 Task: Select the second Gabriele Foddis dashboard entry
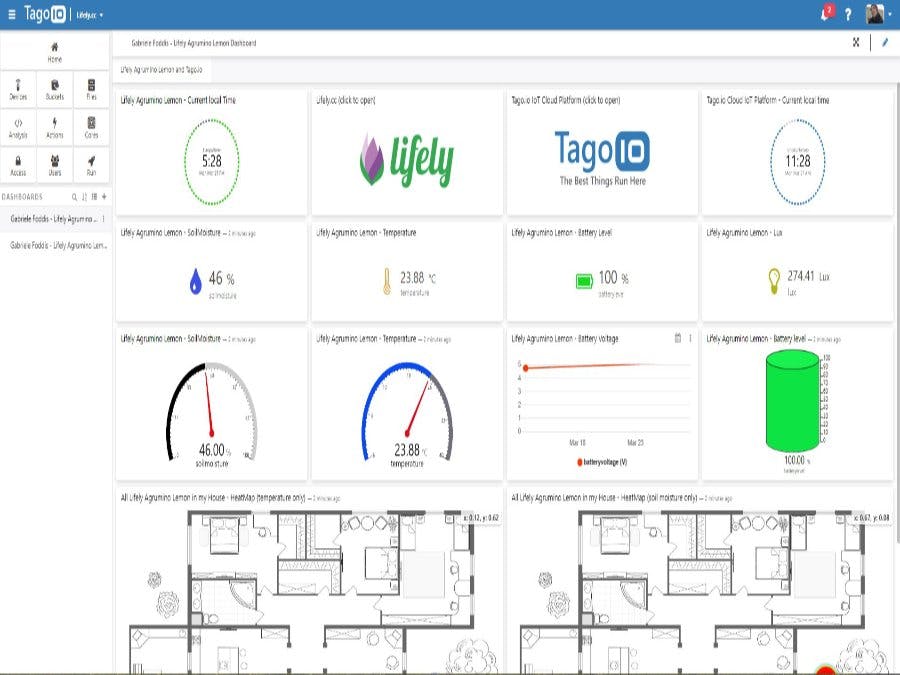tap(57, 245)
